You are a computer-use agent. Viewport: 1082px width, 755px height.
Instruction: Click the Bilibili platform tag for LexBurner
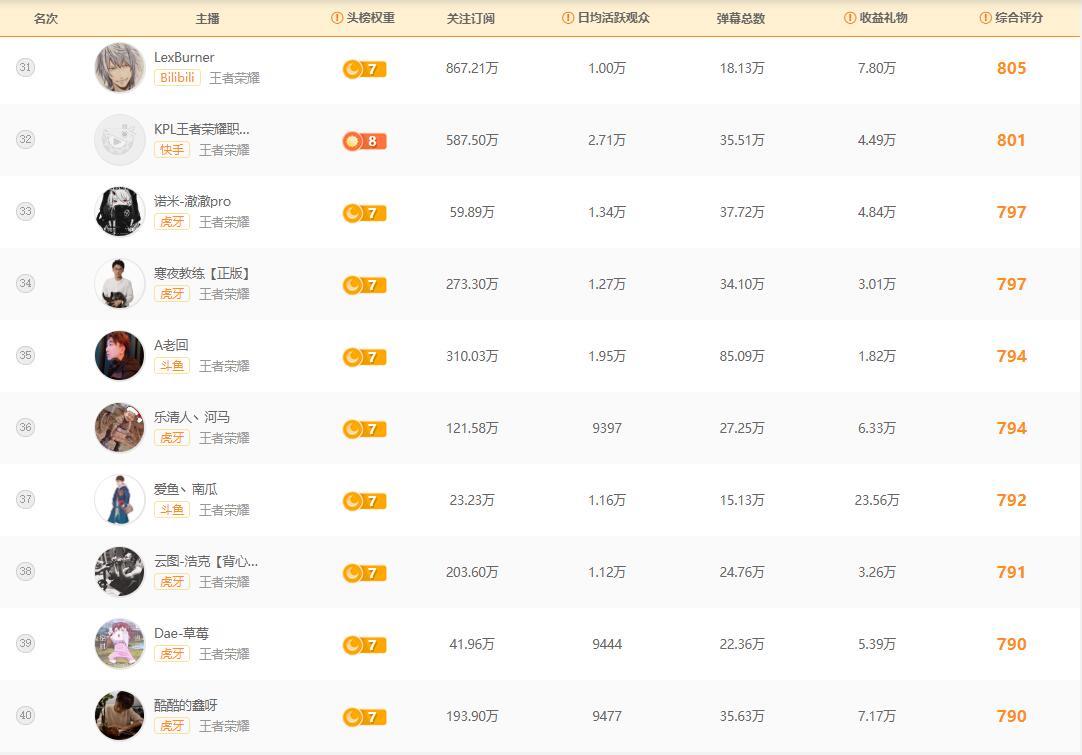point(177,78)
